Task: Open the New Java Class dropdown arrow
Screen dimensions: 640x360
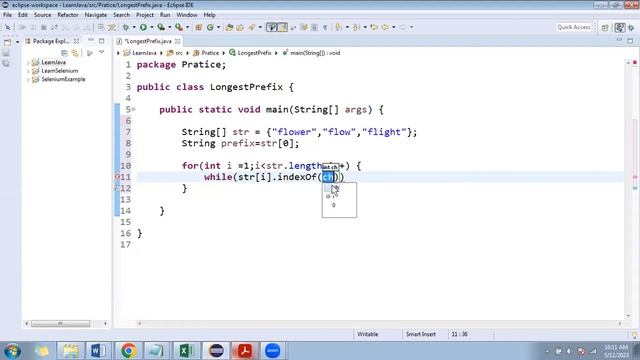Action: pos(218,27)
